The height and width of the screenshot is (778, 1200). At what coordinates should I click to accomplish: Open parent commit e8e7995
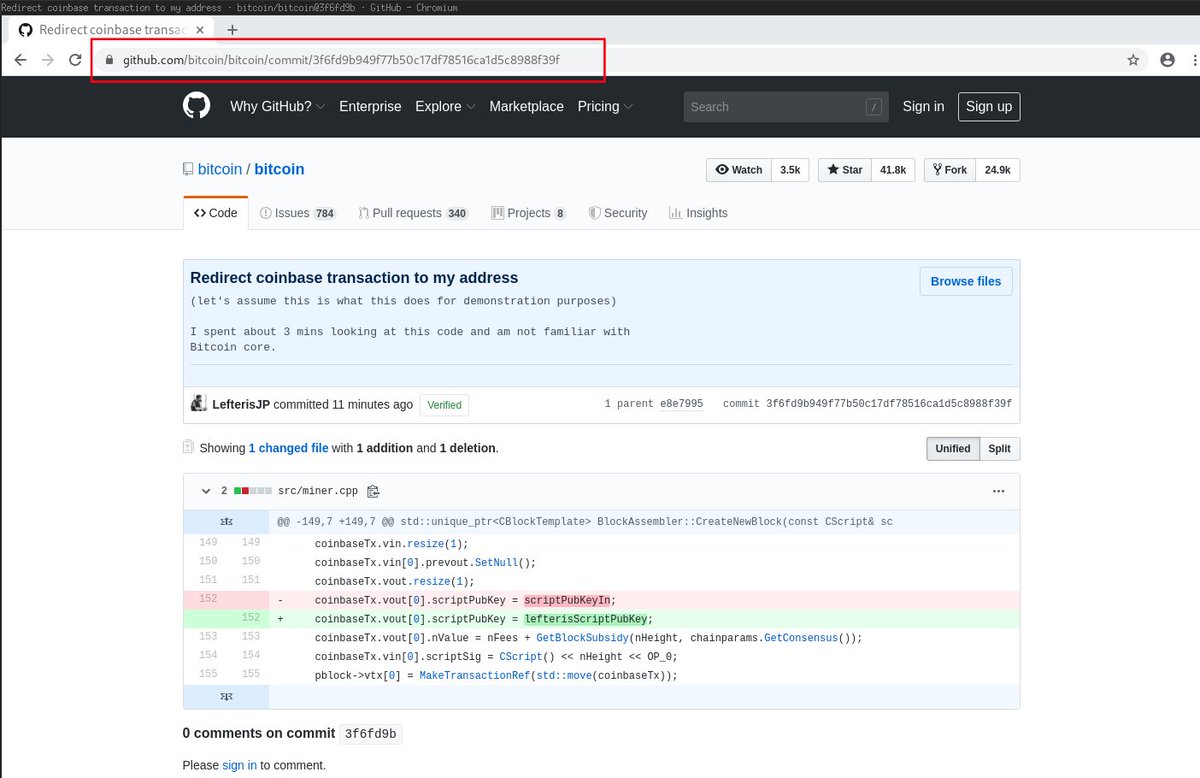681,404
